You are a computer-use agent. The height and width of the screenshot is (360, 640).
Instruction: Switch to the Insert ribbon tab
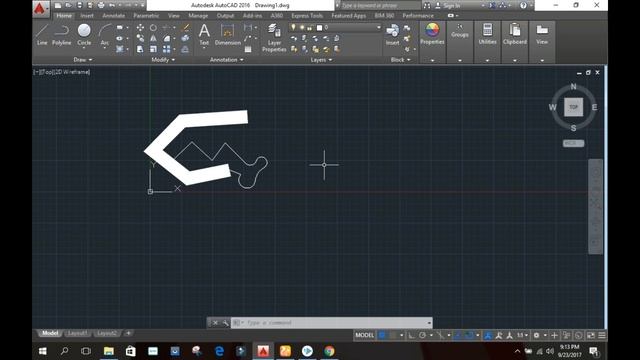click(x=87, y=16)
